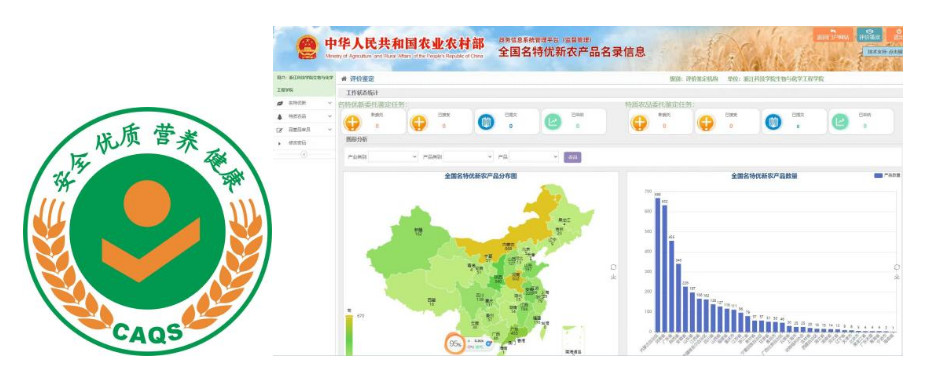The height and width of the screenshot is (369, 931).
Task: Toggle 产品数量 legend on bar chart
Action: pos(888,176)
